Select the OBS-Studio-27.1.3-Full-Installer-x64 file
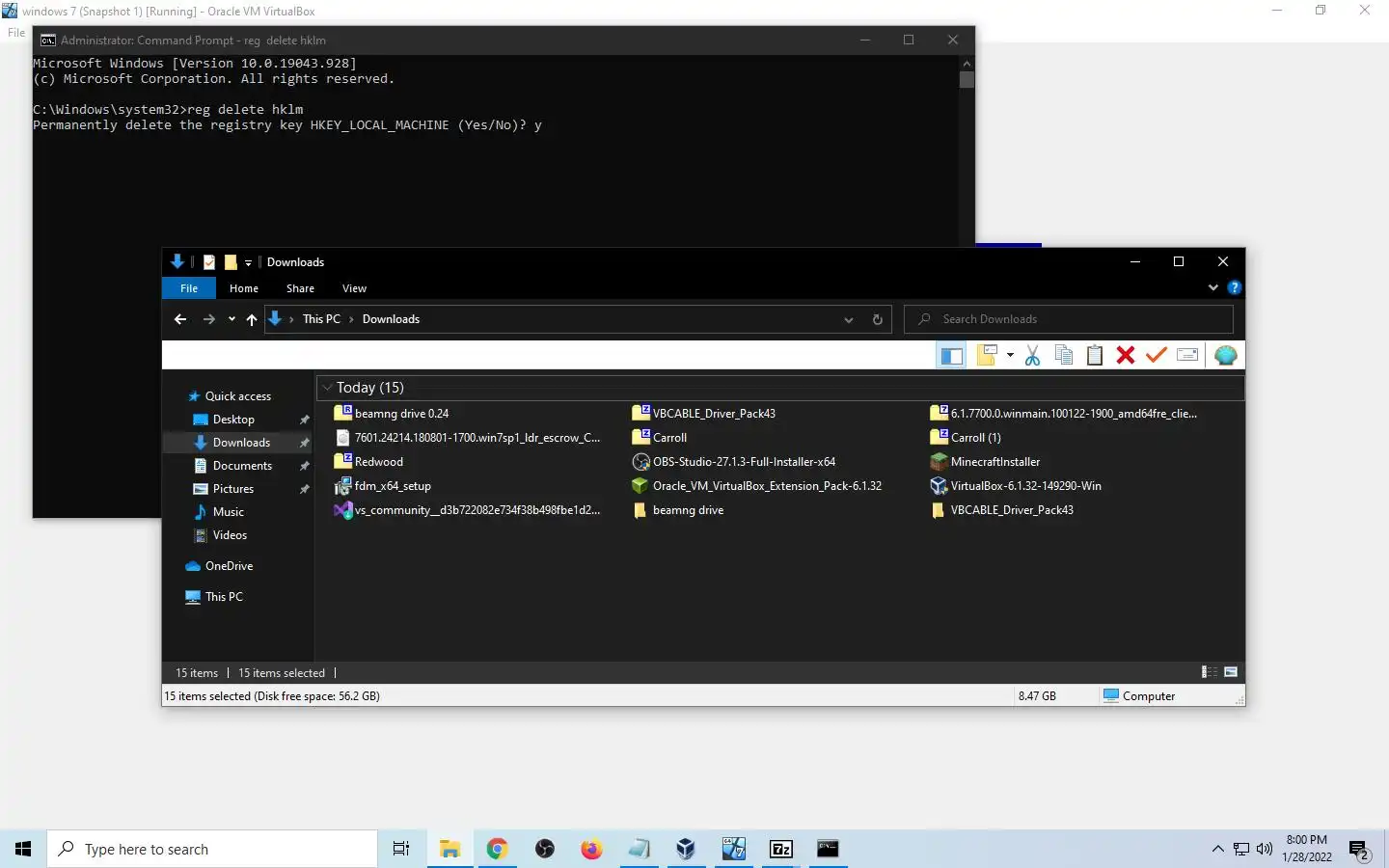The image size is (1389, 868). coord(733,462)
